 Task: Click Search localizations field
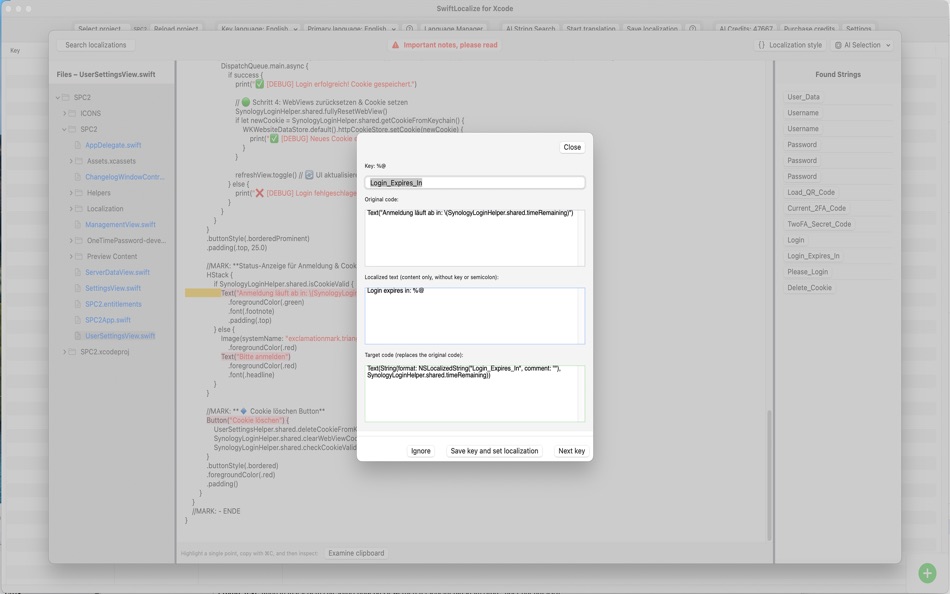tap(96, 45)
